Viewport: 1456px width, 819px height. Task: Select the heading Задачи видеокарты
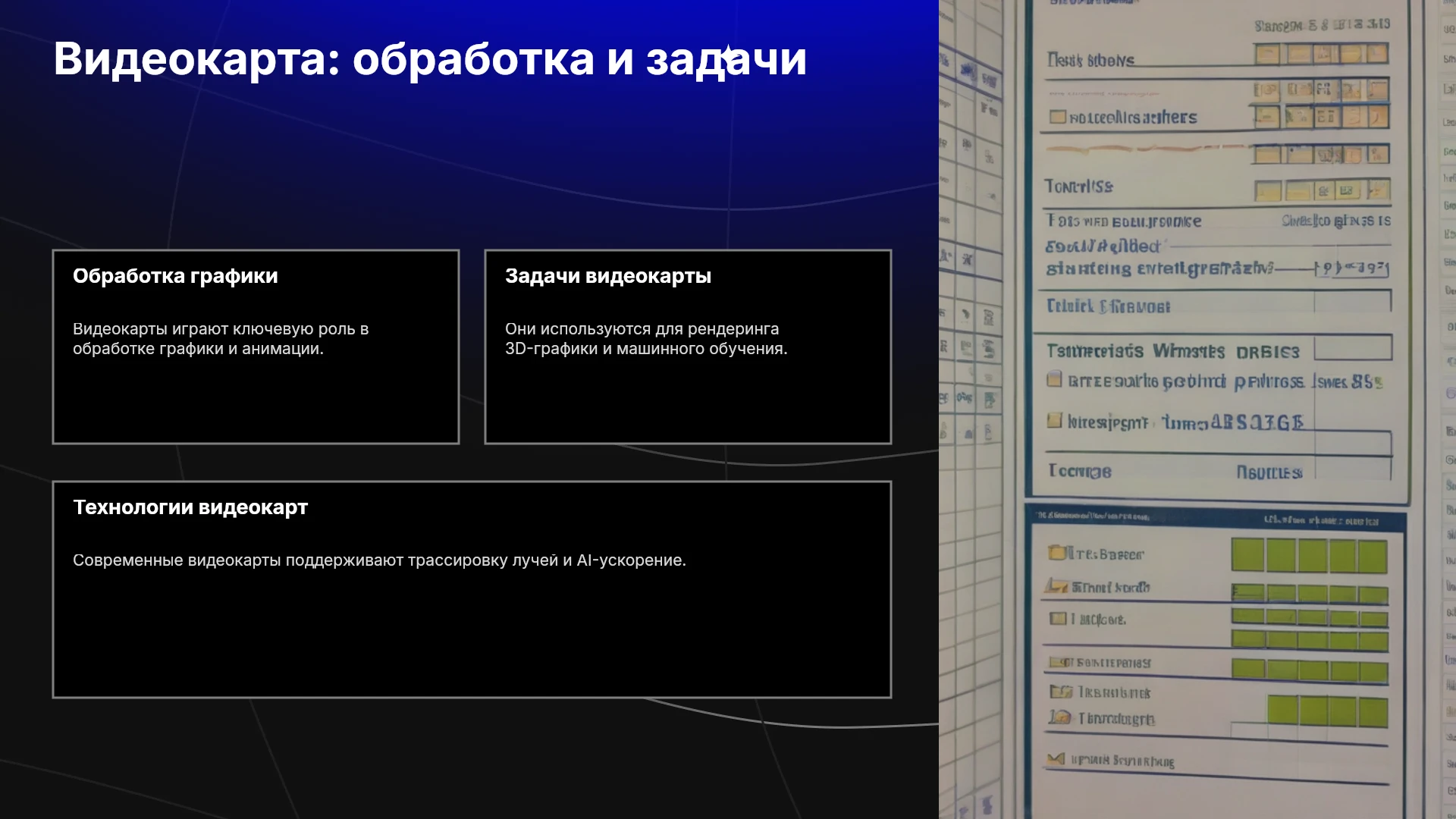tap(608, 276)
